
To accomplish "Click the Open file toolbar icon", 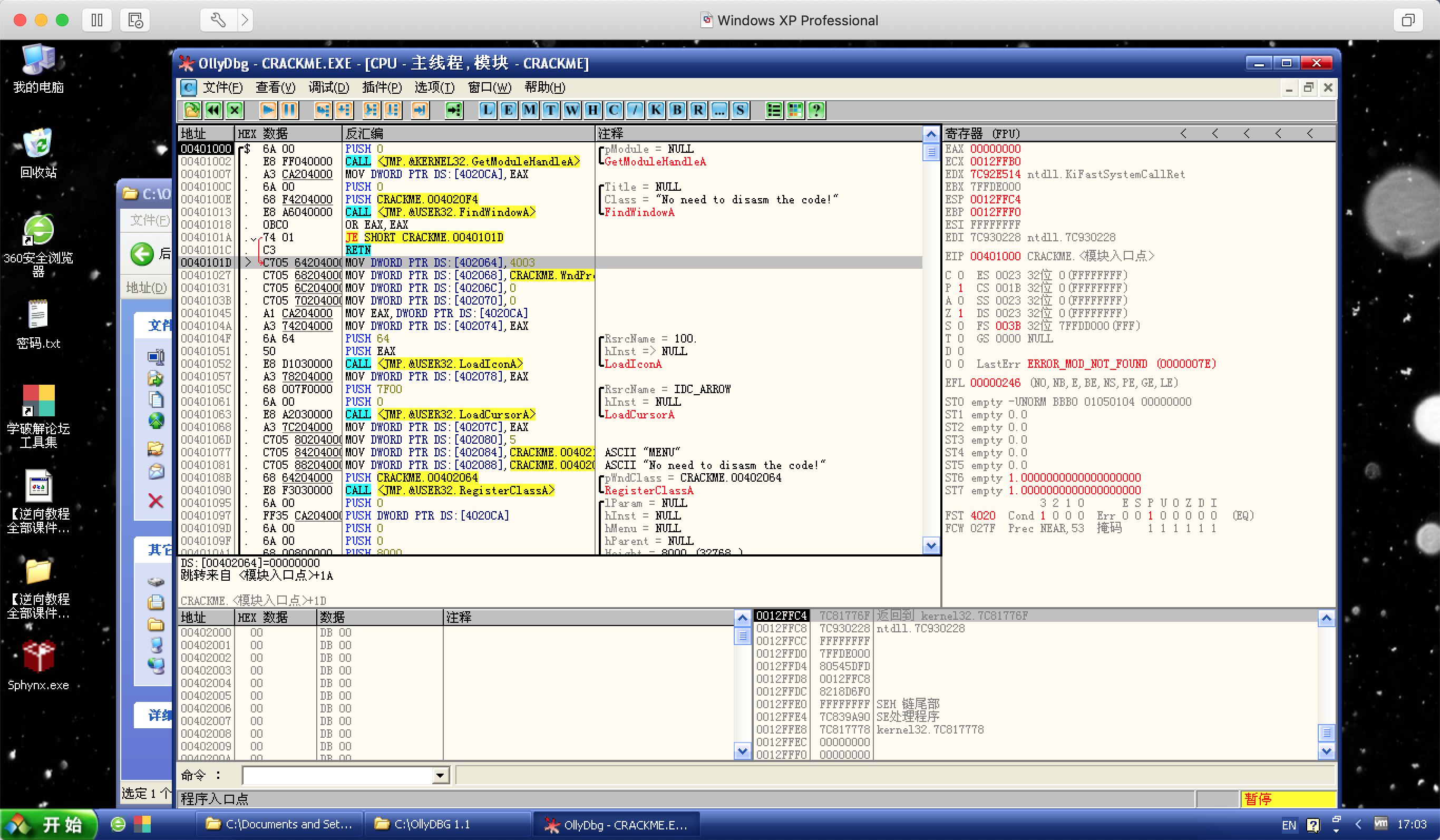I will pos(192,110).
